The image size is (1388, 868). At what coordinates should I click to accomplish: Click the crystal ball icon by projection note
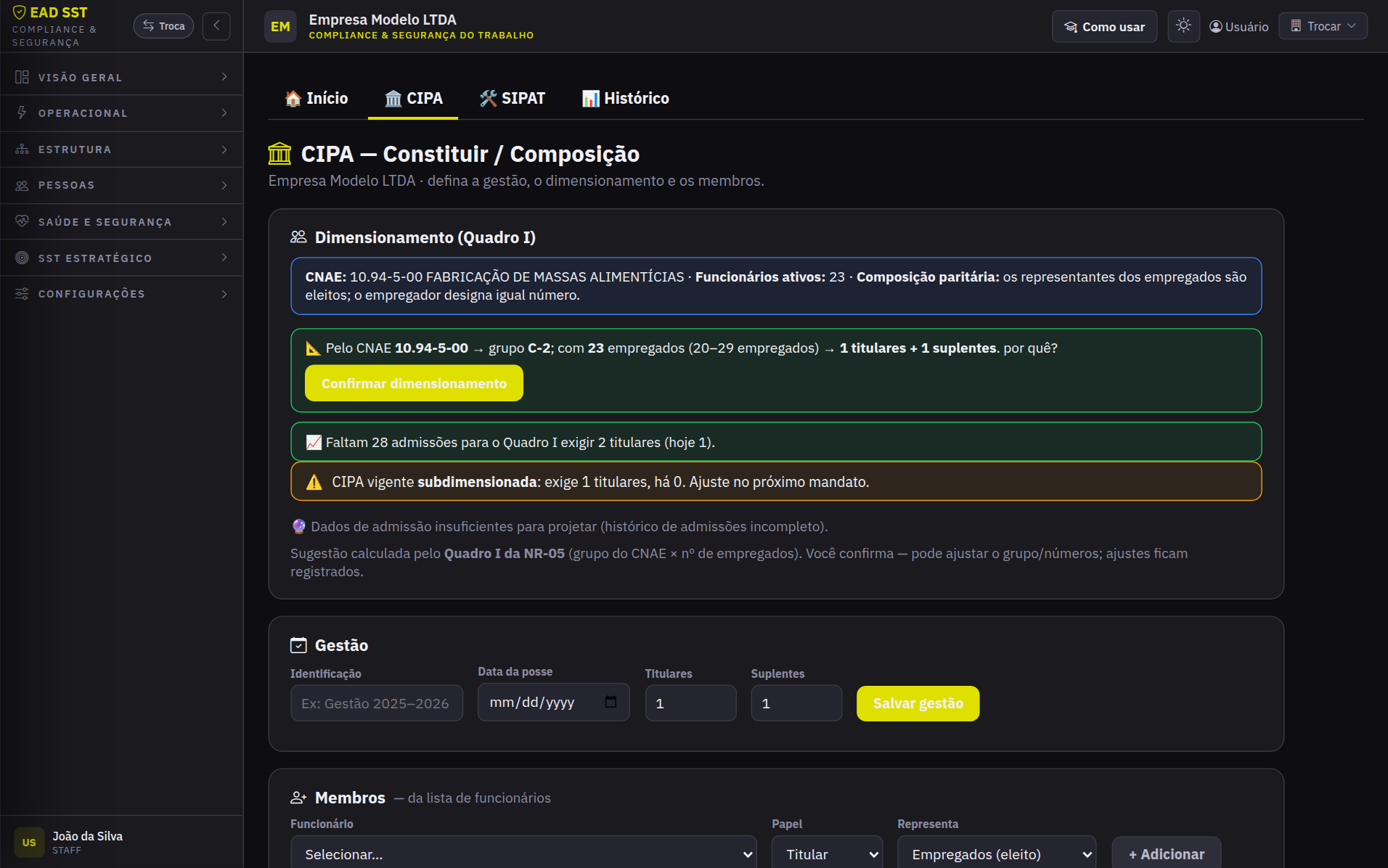tap(298, 526)
